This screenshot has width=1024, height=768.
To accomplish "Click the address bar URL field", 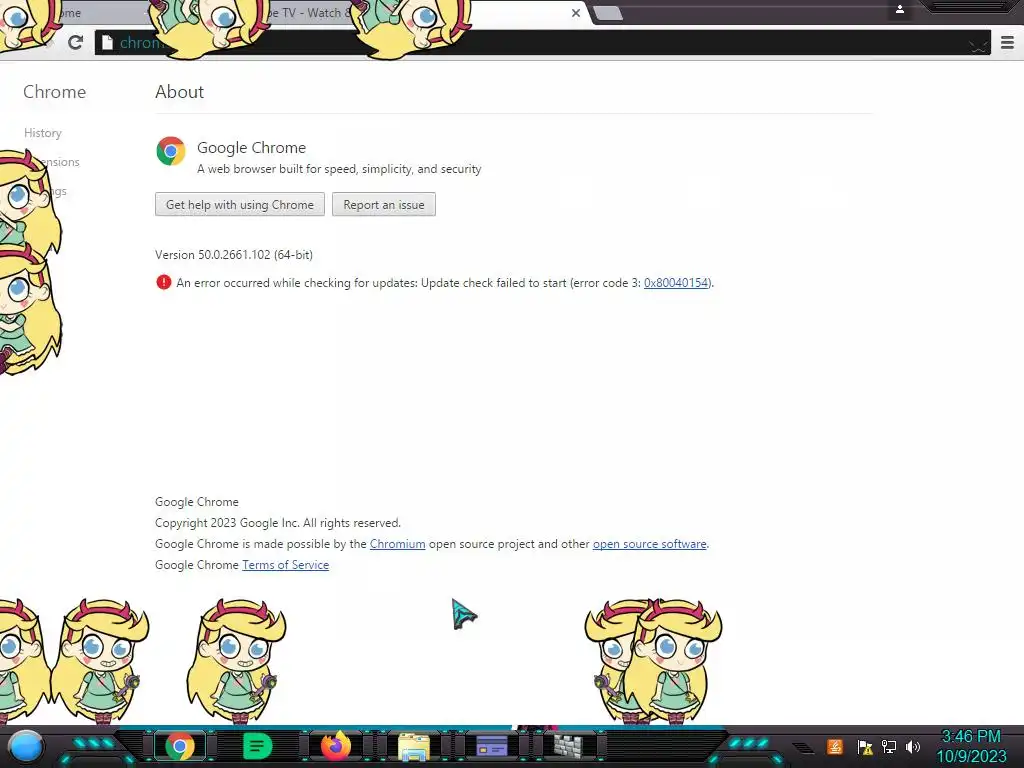I will [542, 43].
